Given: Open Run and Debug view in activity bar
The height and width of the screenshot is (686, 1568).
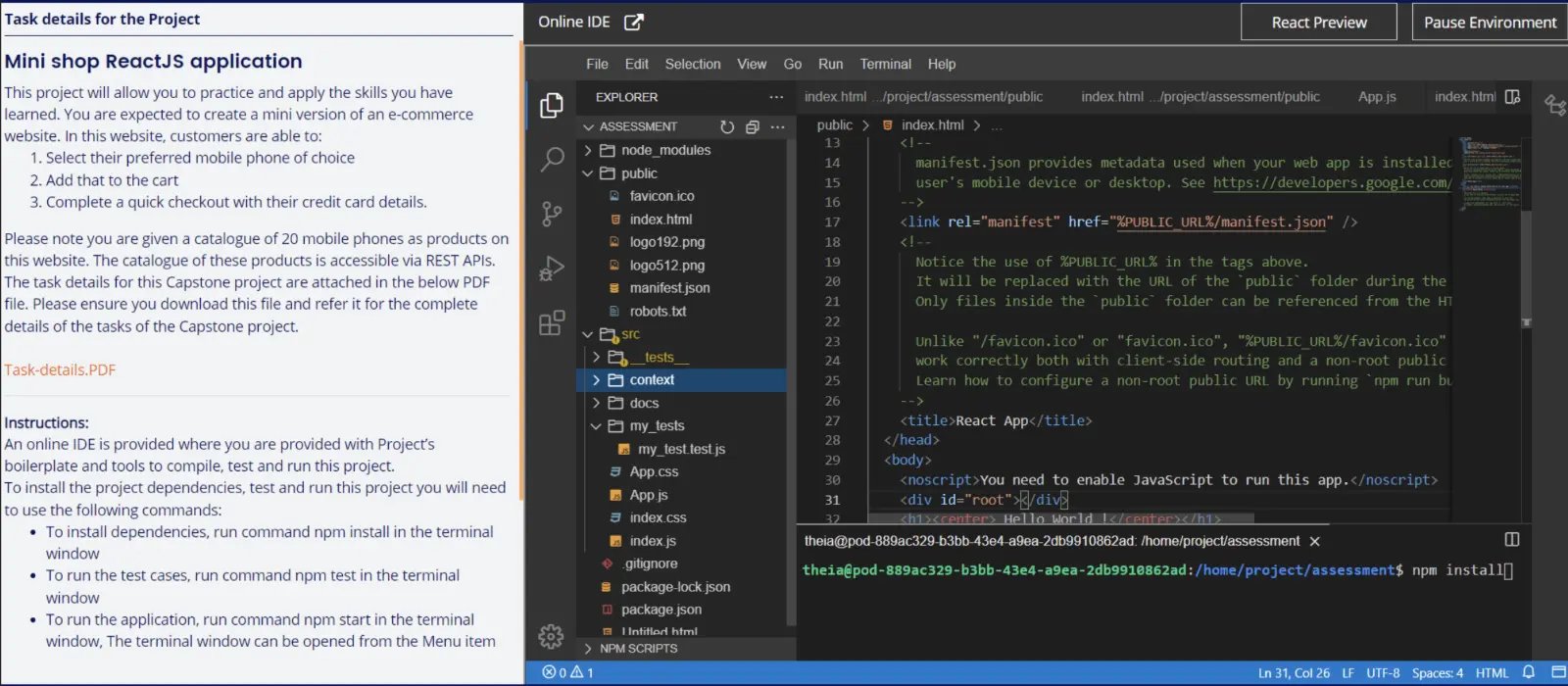Looking at the screenshot, I should click(x=552, y=268).
